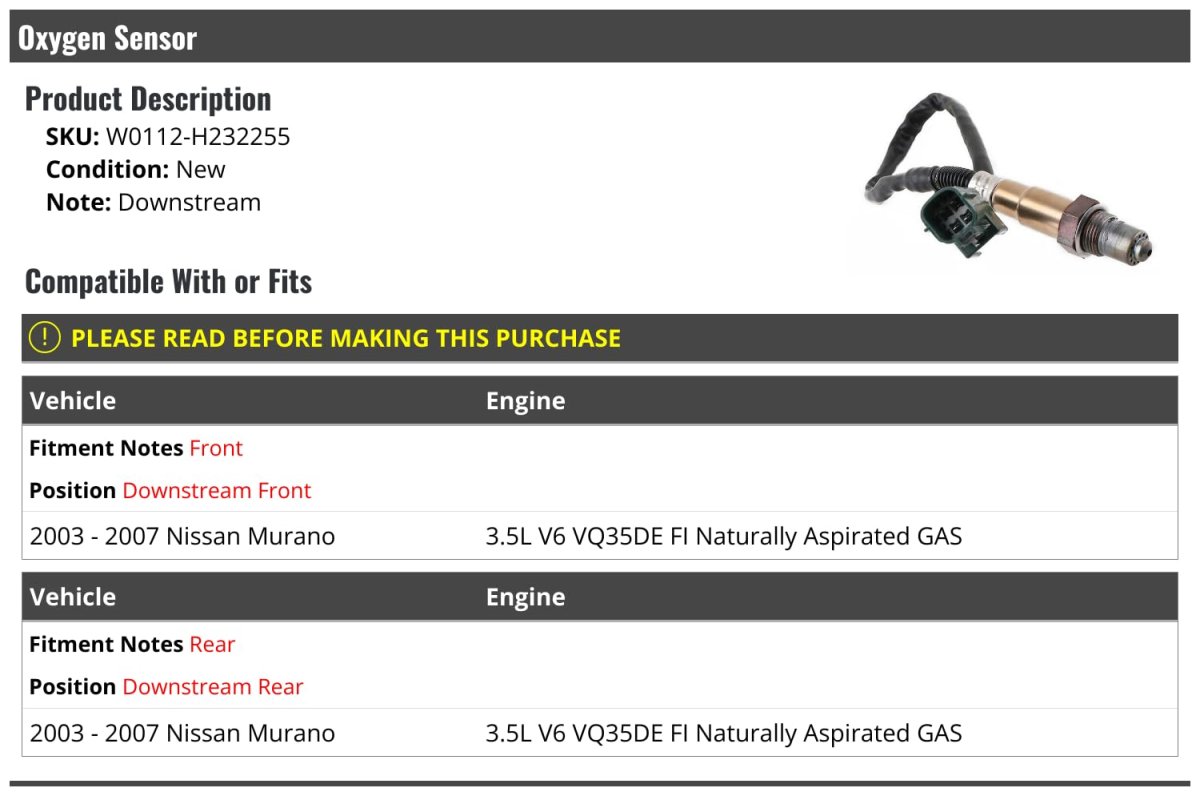Click the Condition: New line
This screenshot has height=796, width=1200.
(x=136, y=169)
